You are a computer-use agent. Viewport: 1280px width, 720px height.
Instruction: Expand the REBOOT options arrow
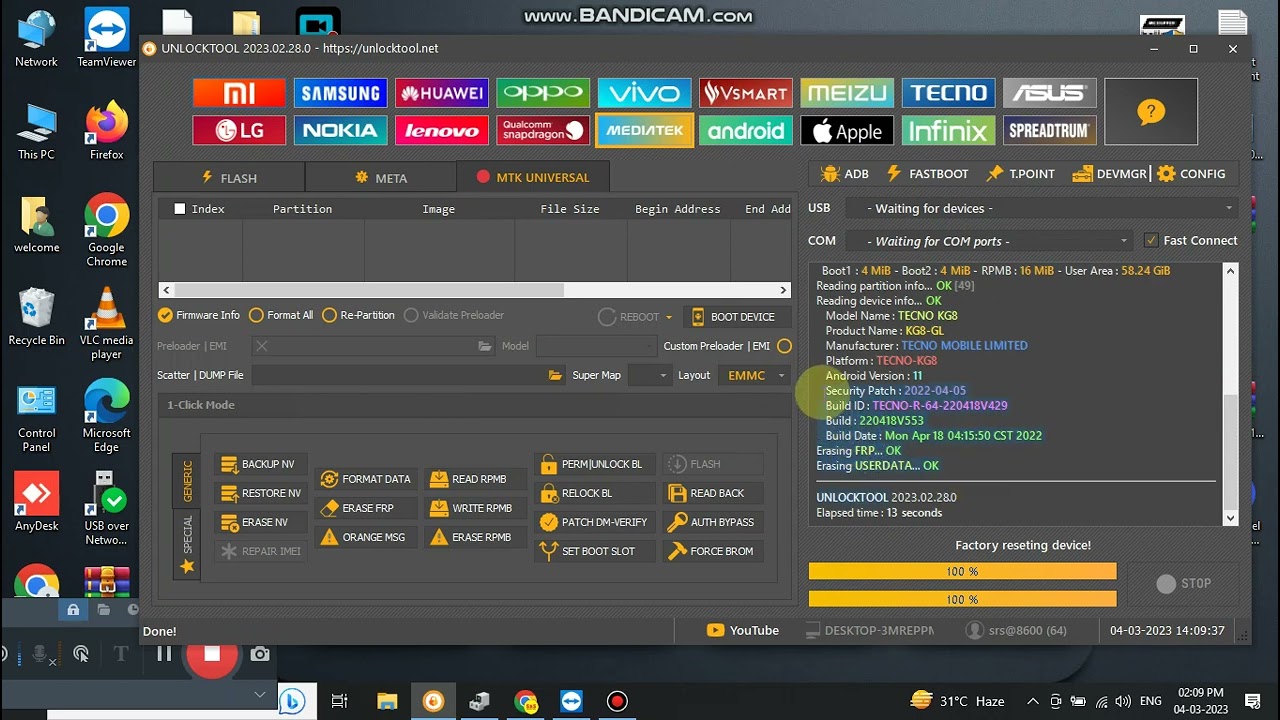click(x=669, y=317)
